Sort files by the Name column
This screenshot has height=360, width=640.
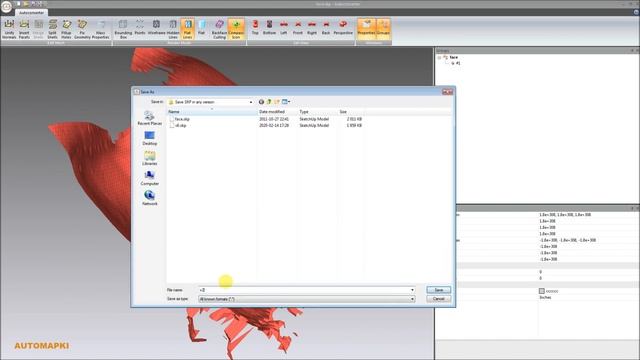coord(211,112)
